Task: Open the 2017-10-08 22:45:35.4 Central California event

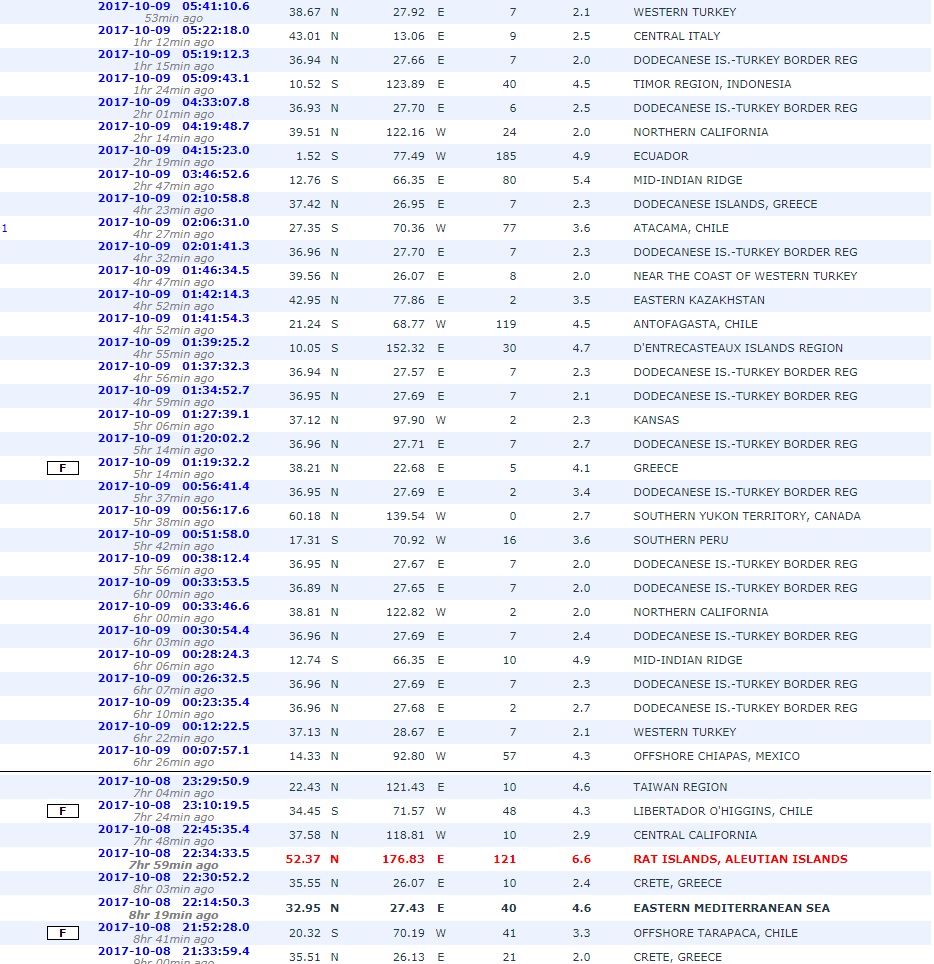Action: [x=174, y=829]
